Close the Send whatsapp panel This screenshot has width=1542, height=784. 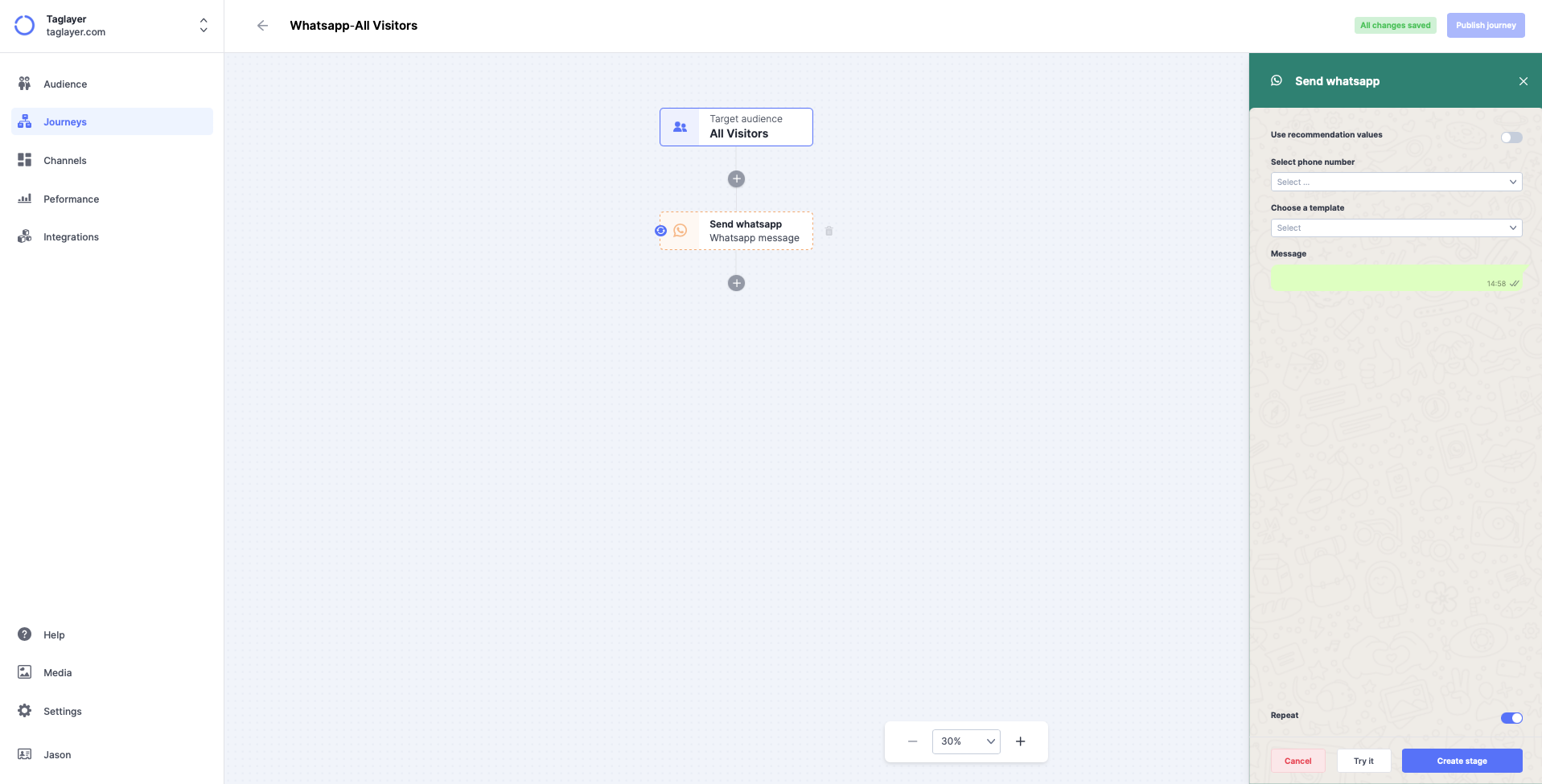1523,81
